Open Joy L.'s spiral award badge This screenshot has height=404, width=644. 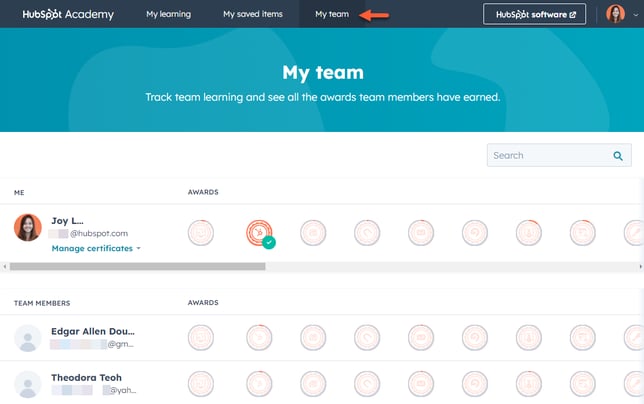(475, 233)
